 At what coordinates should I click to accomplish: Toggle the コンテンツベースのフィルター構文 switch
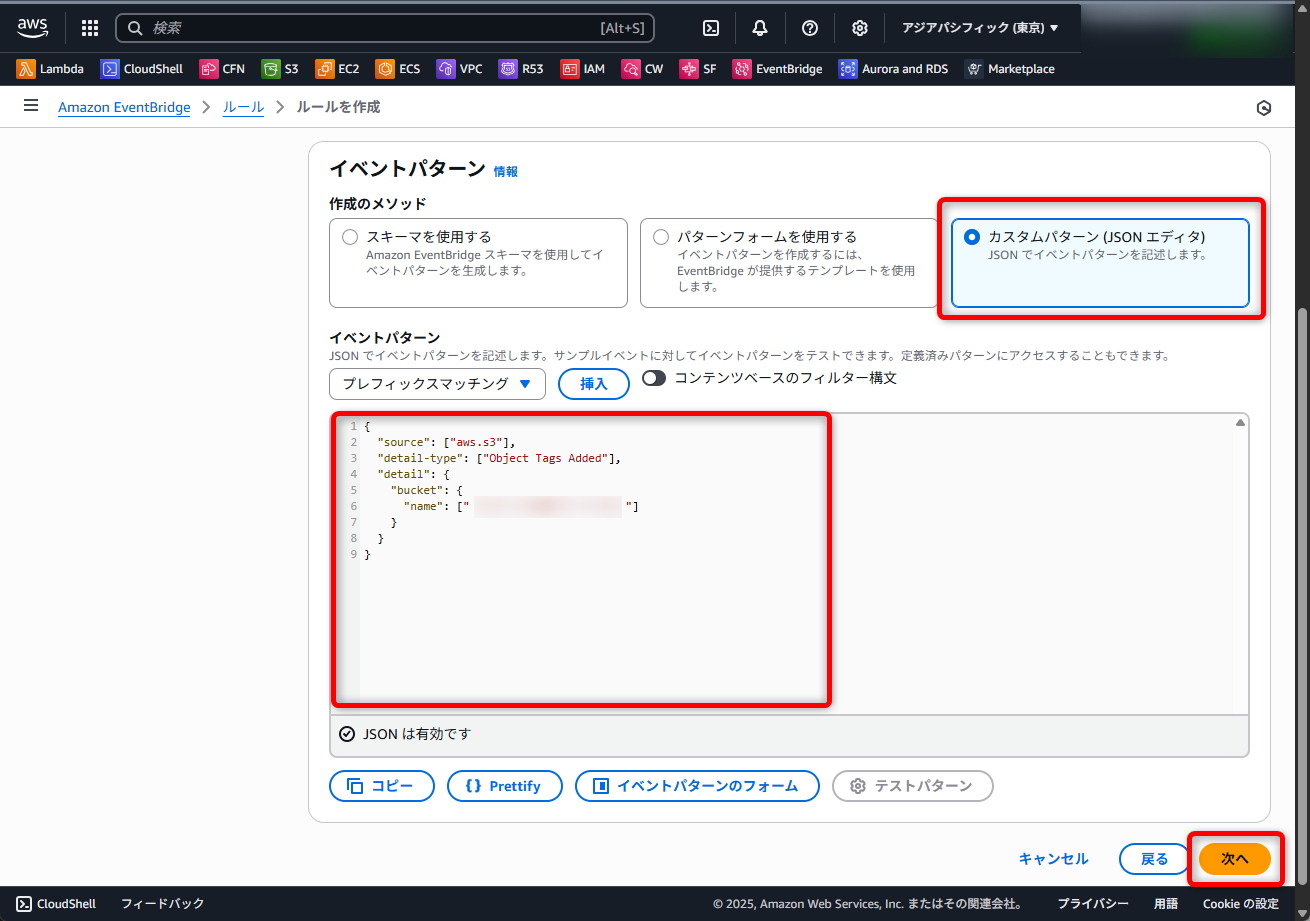tap(655, 379)
